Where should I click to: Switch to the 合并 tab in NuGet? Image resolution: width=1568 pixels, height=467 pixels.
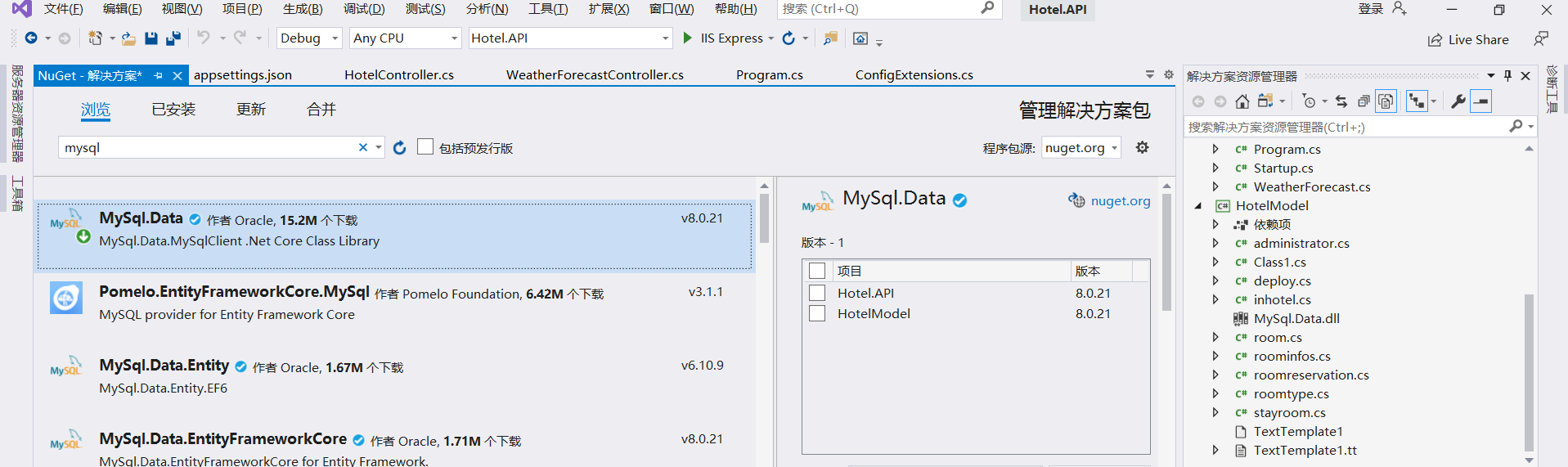click(321, 109)
